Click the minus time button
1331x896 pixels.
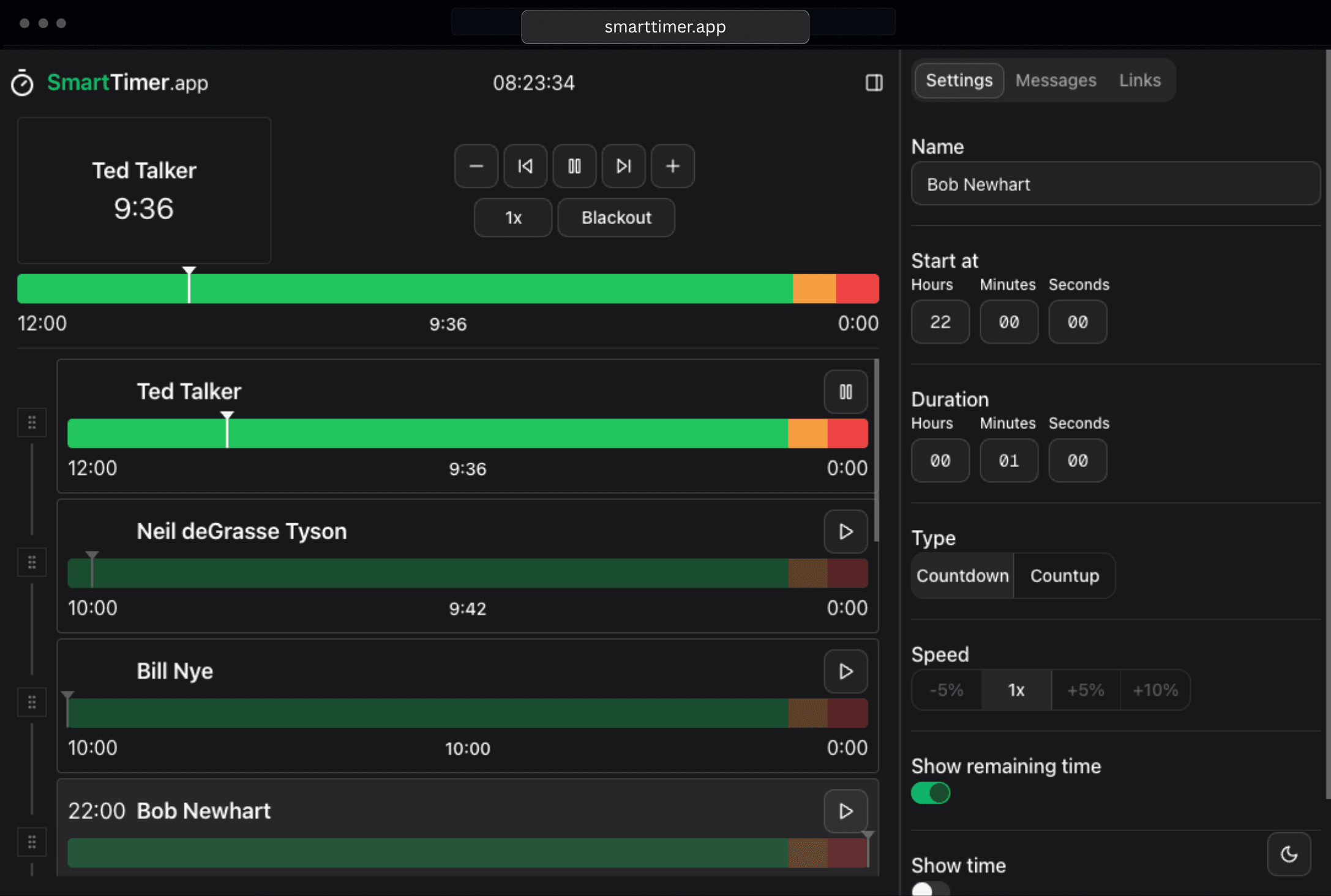point(476,166)
